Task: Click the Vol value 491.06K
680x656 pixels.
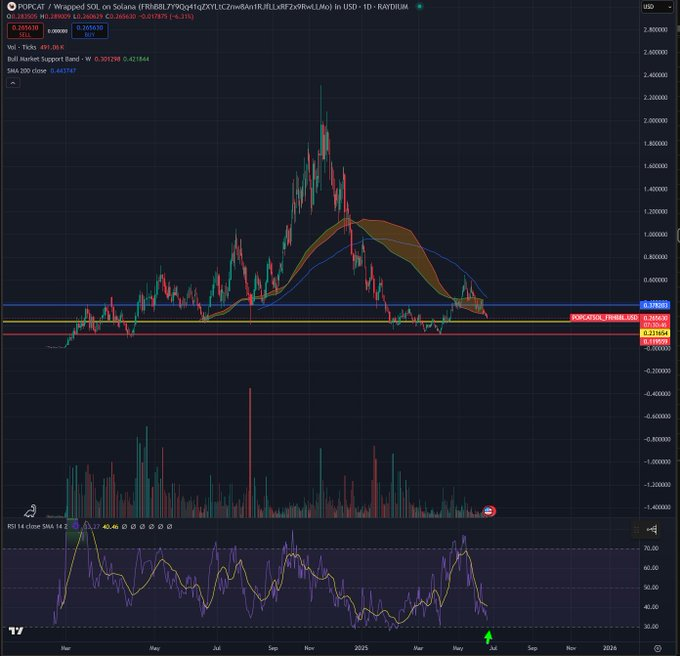Action: [x=52, y=47]
